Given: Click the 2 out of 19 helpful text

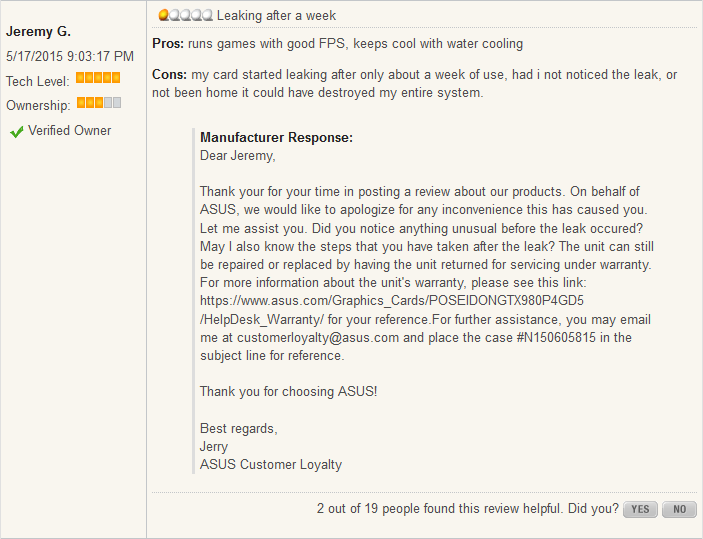Looking at the screenshot, I should coord(467,509).
